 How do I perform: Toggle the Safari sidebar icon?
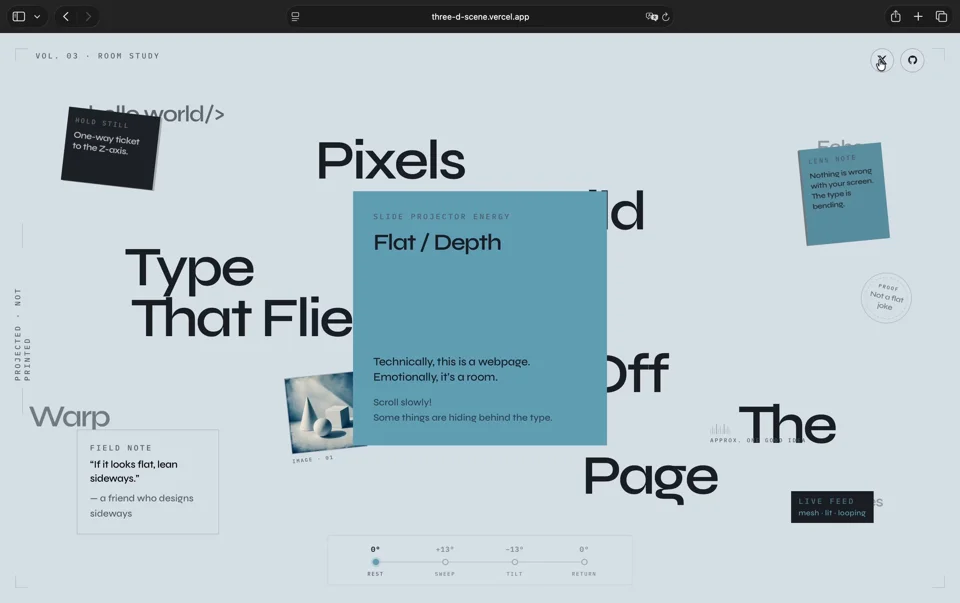point(19,17)
